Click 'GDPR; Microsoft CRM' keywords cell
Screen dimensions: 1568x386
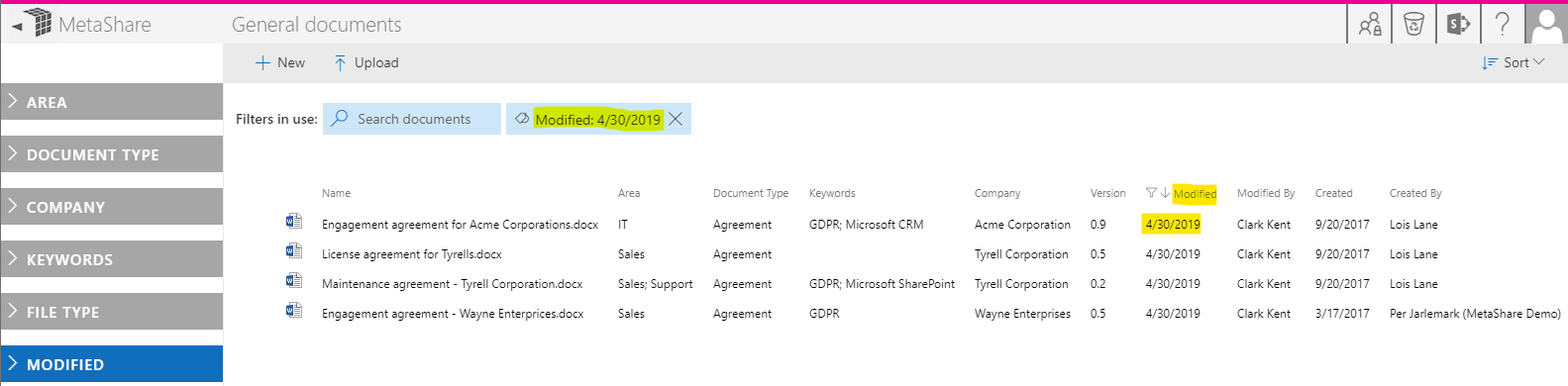866,225
